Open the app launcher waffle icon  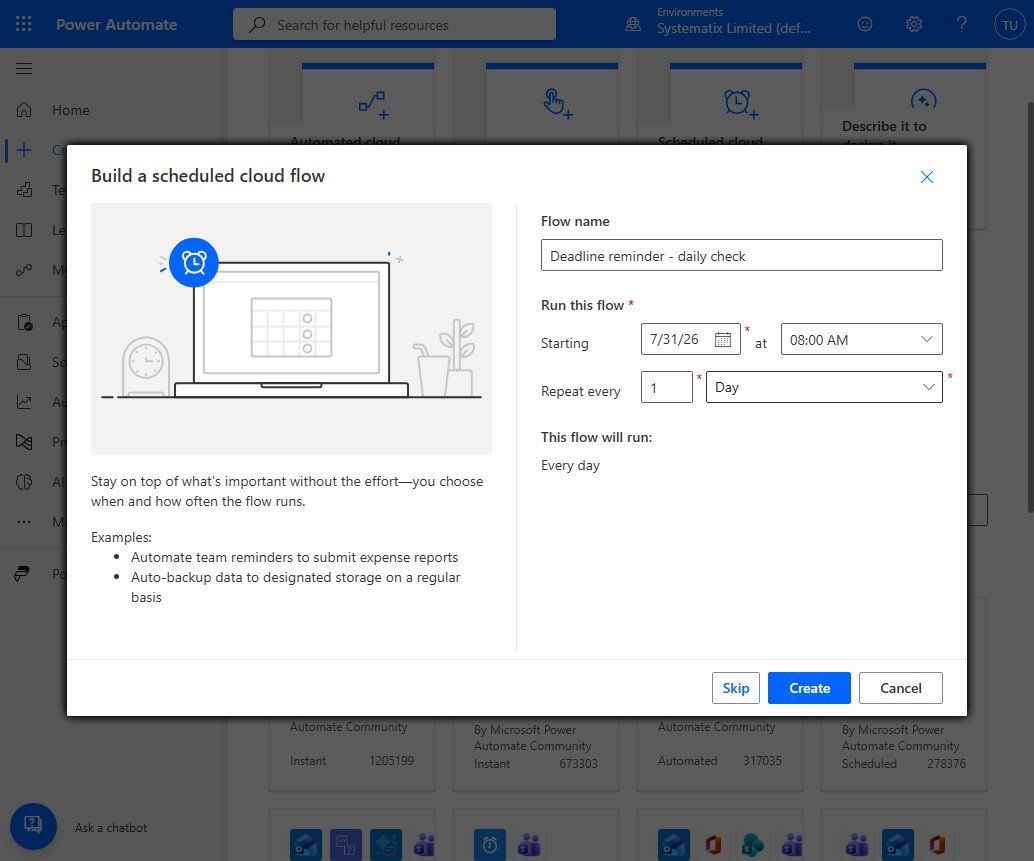(x=24, y=24)
